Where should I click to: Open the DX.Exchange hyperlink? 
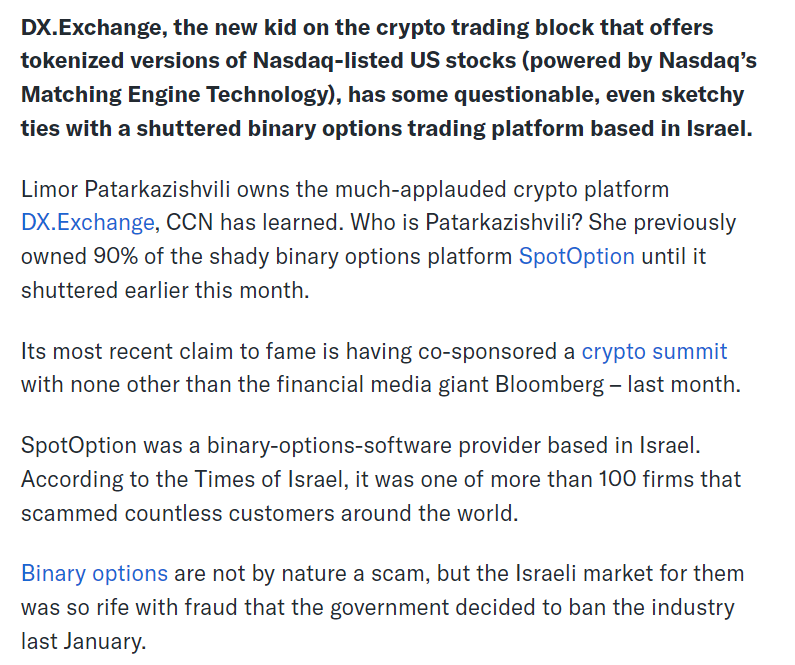click(87, 222)
